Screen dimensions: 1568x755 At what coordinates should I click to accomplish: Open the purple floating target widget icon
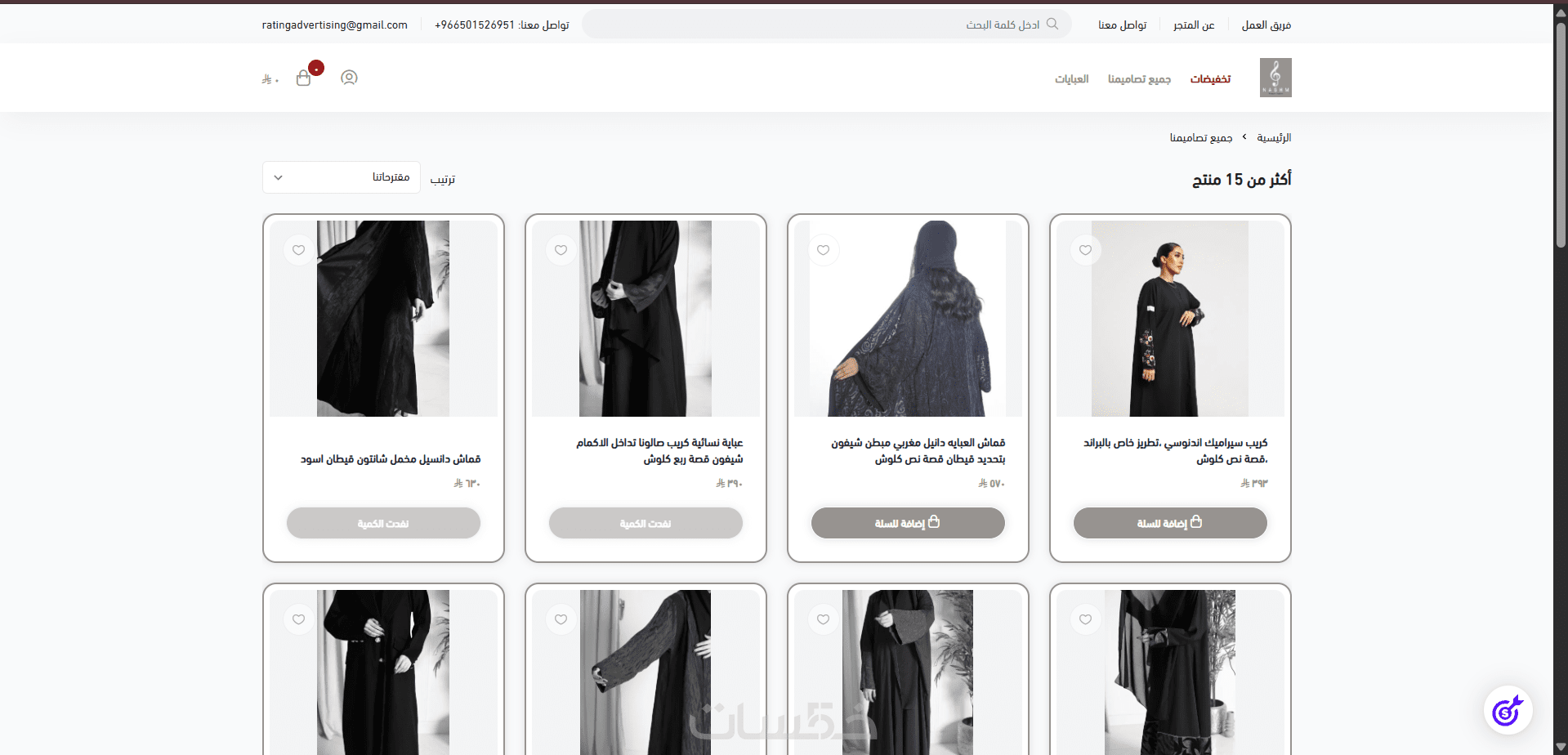click(1508, 710)
